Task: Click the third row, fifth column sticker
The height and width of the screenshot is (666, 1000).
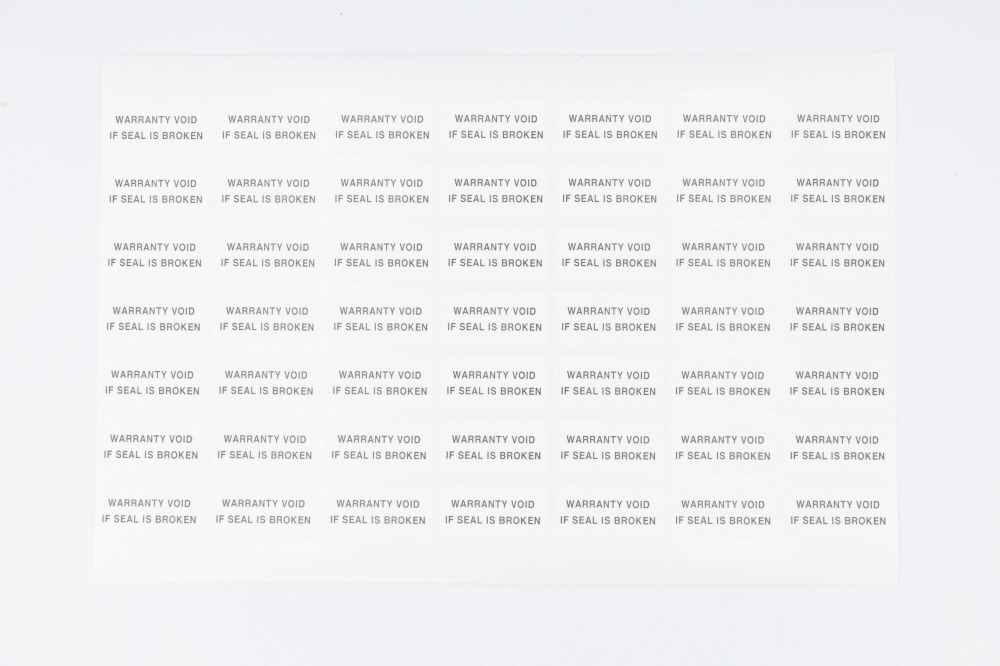Action: pos(609,255)
